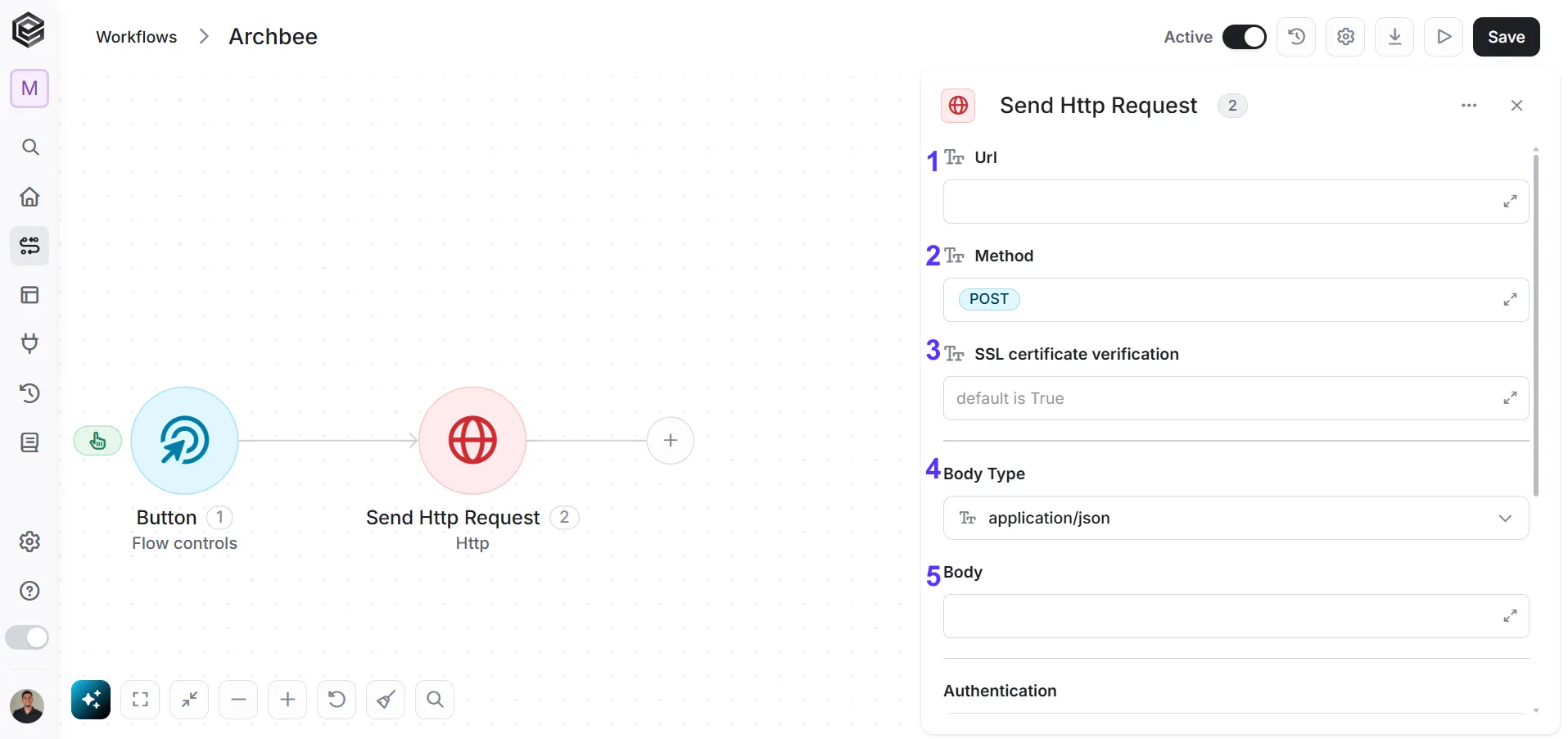Open run history icon in sidebar
The width and height of the screenshot is (1568, 739).
click(30, 393)
